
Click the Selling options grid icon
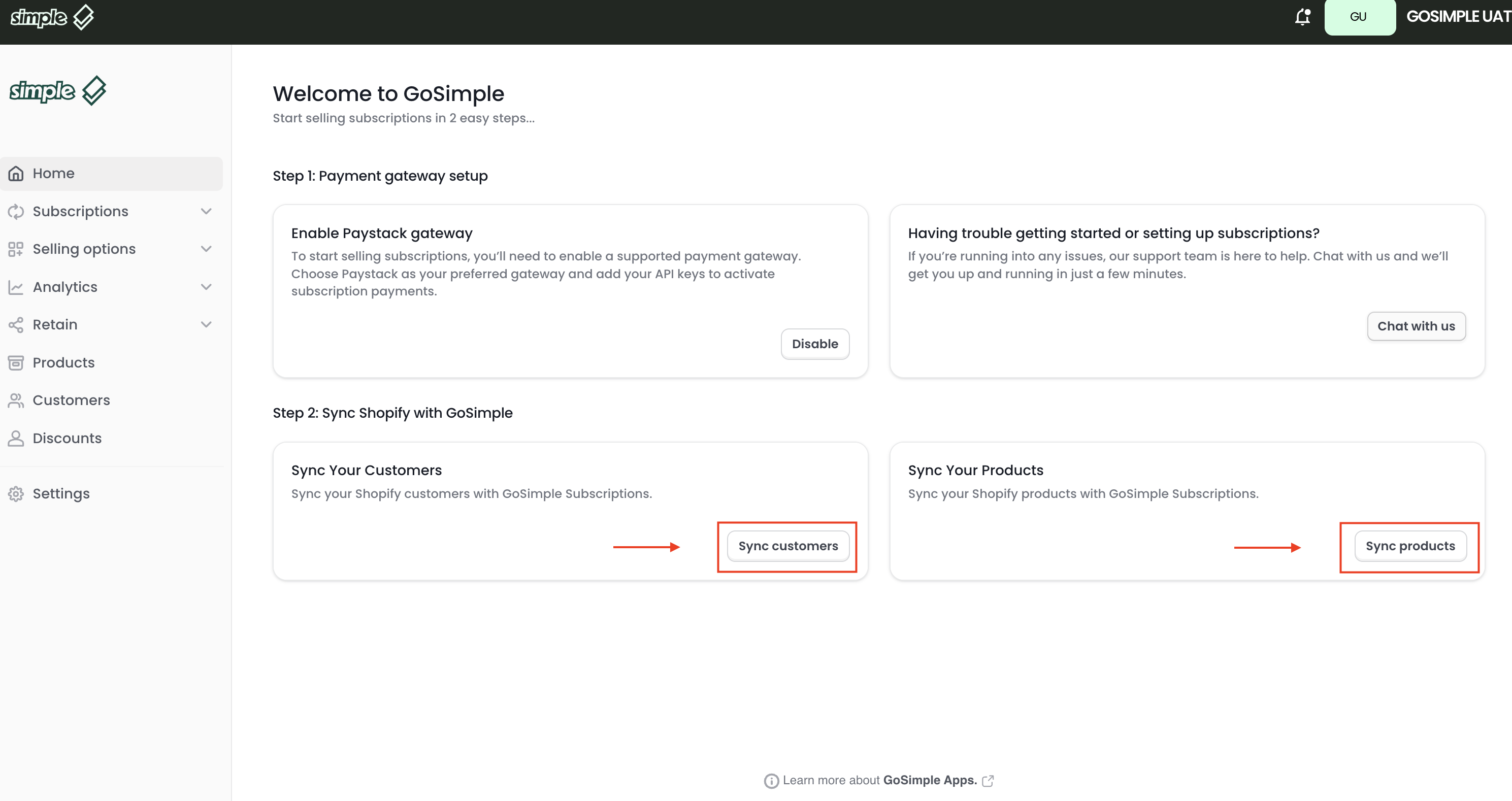(16, 249)
